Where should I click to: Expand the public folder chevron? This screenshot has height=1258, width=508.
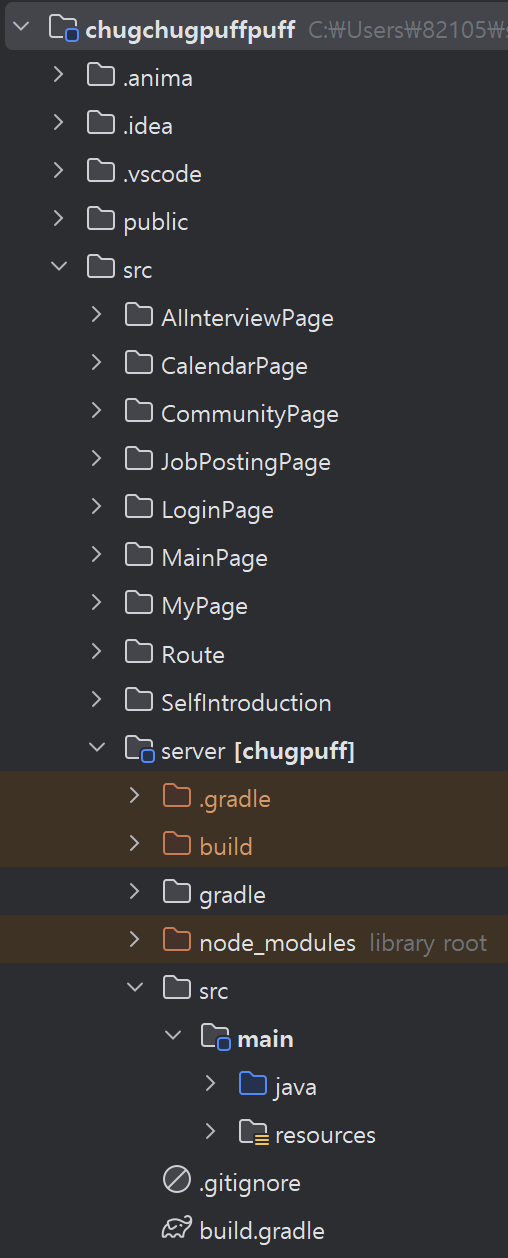pyautogui.click(x=59, y=219)
